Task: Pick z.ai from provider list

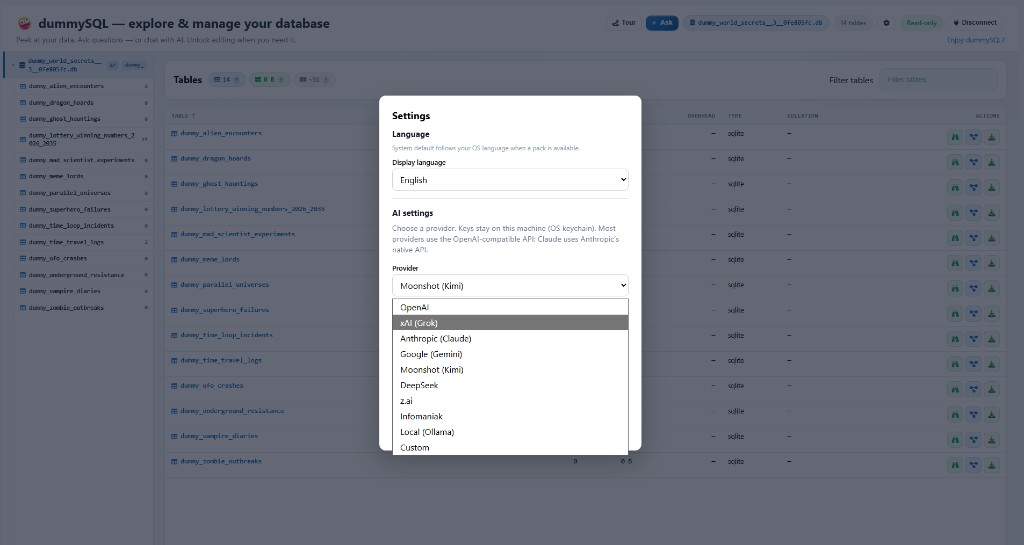Action: [510, 401]
